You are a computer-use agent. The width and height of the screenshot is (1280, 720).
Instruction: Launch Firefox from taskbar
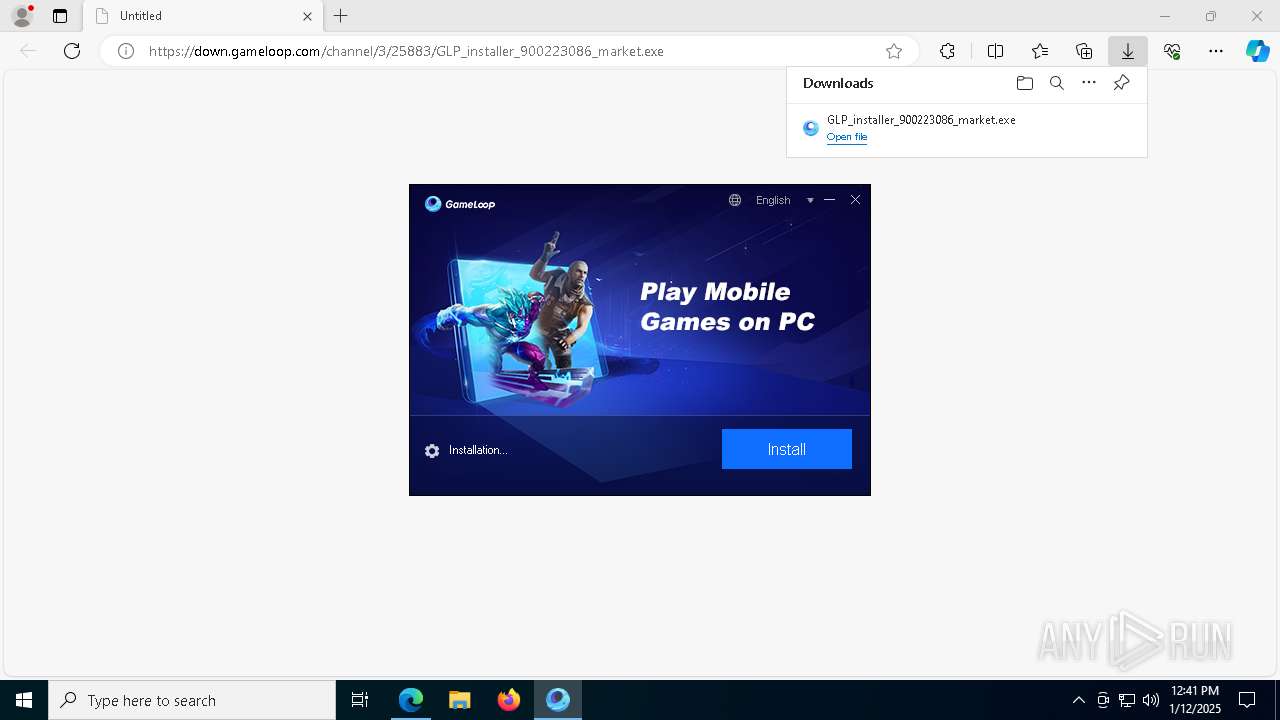[509, 700]
